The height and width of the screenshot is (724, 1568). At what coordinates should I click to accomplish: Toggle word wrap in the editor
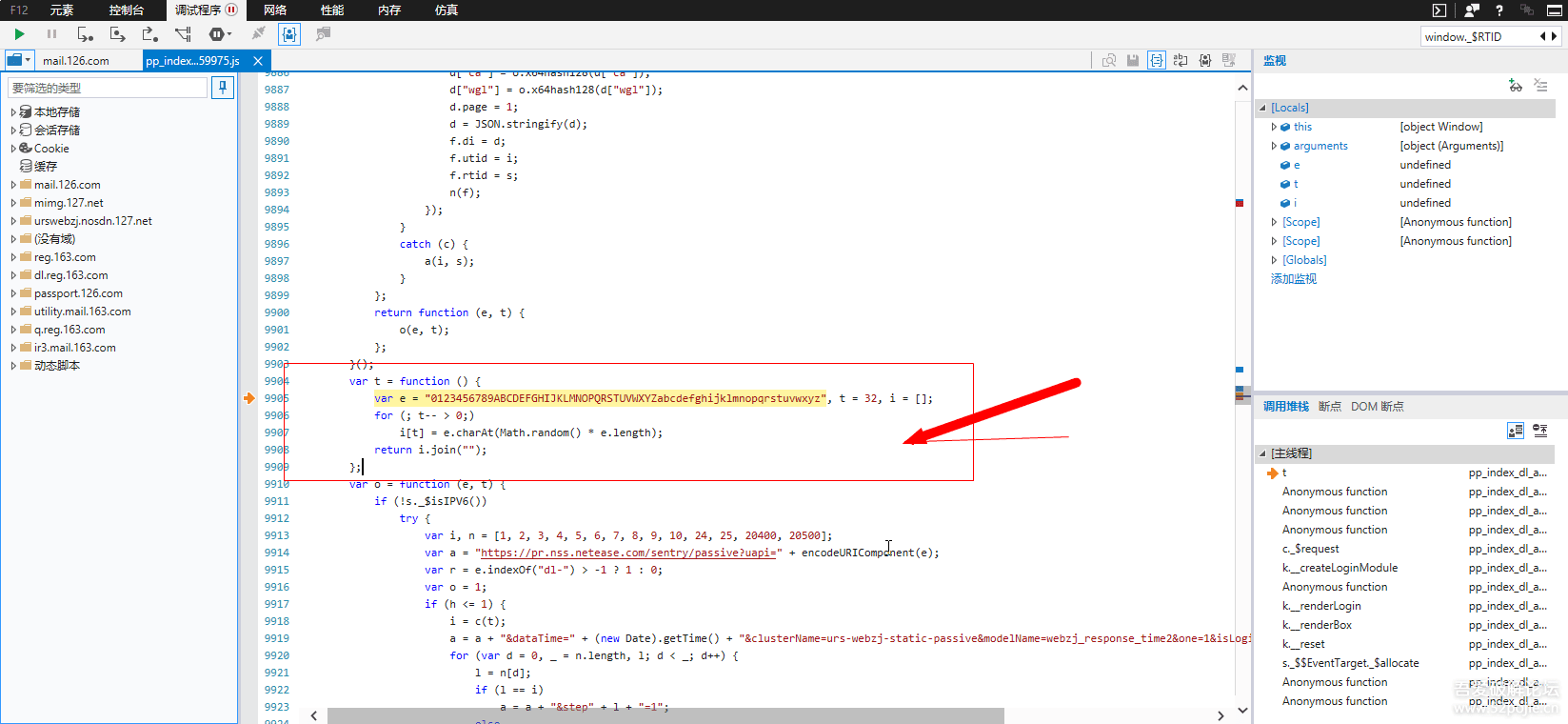tap(1181, 60)
